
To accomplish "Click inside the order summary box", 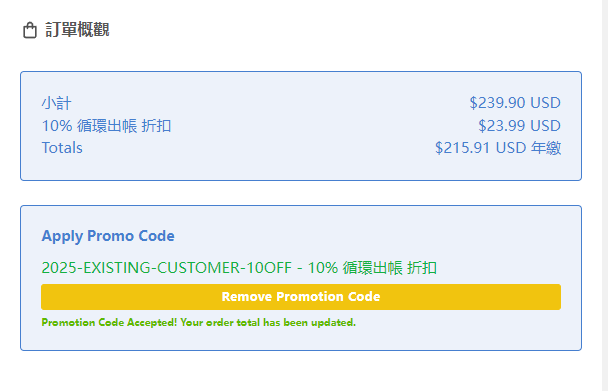I will [x=301, y=126].
